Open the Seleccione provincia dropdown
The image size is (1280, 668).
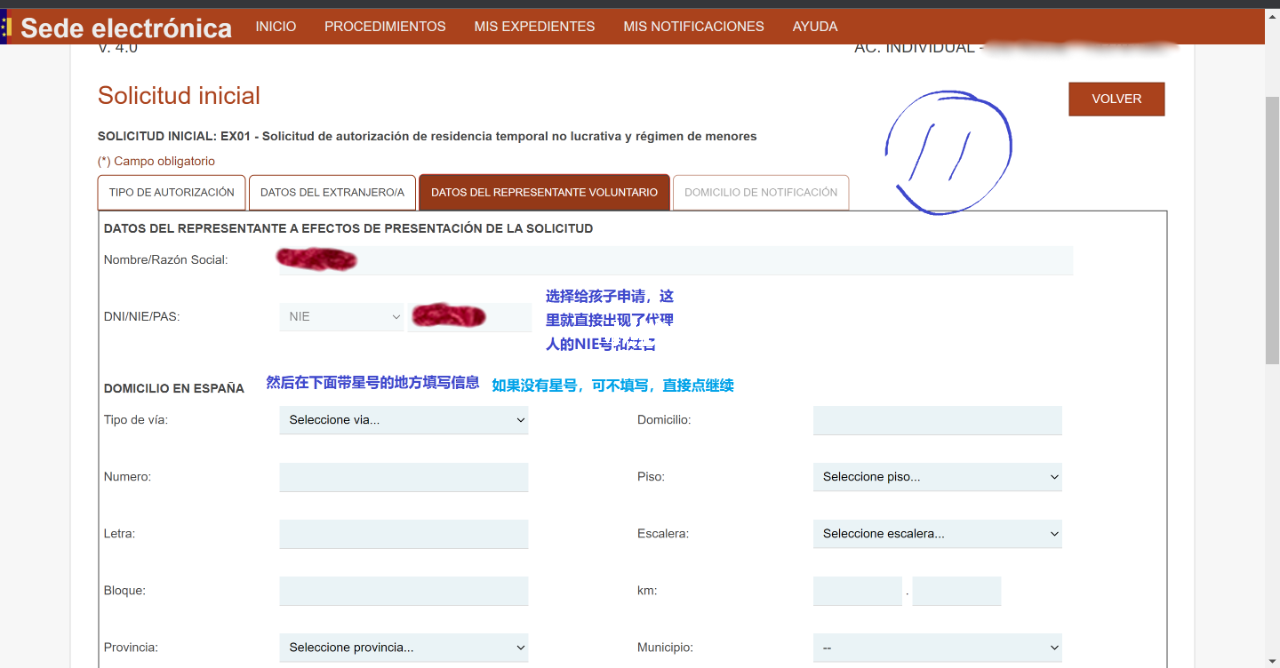tap(404, 647)
